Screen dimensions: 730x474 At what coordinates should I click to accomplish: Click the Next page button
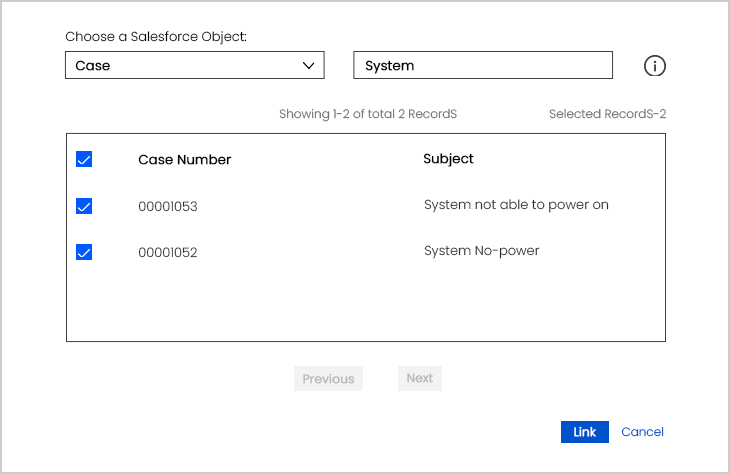pyautogui.click(x=419, y=378)
